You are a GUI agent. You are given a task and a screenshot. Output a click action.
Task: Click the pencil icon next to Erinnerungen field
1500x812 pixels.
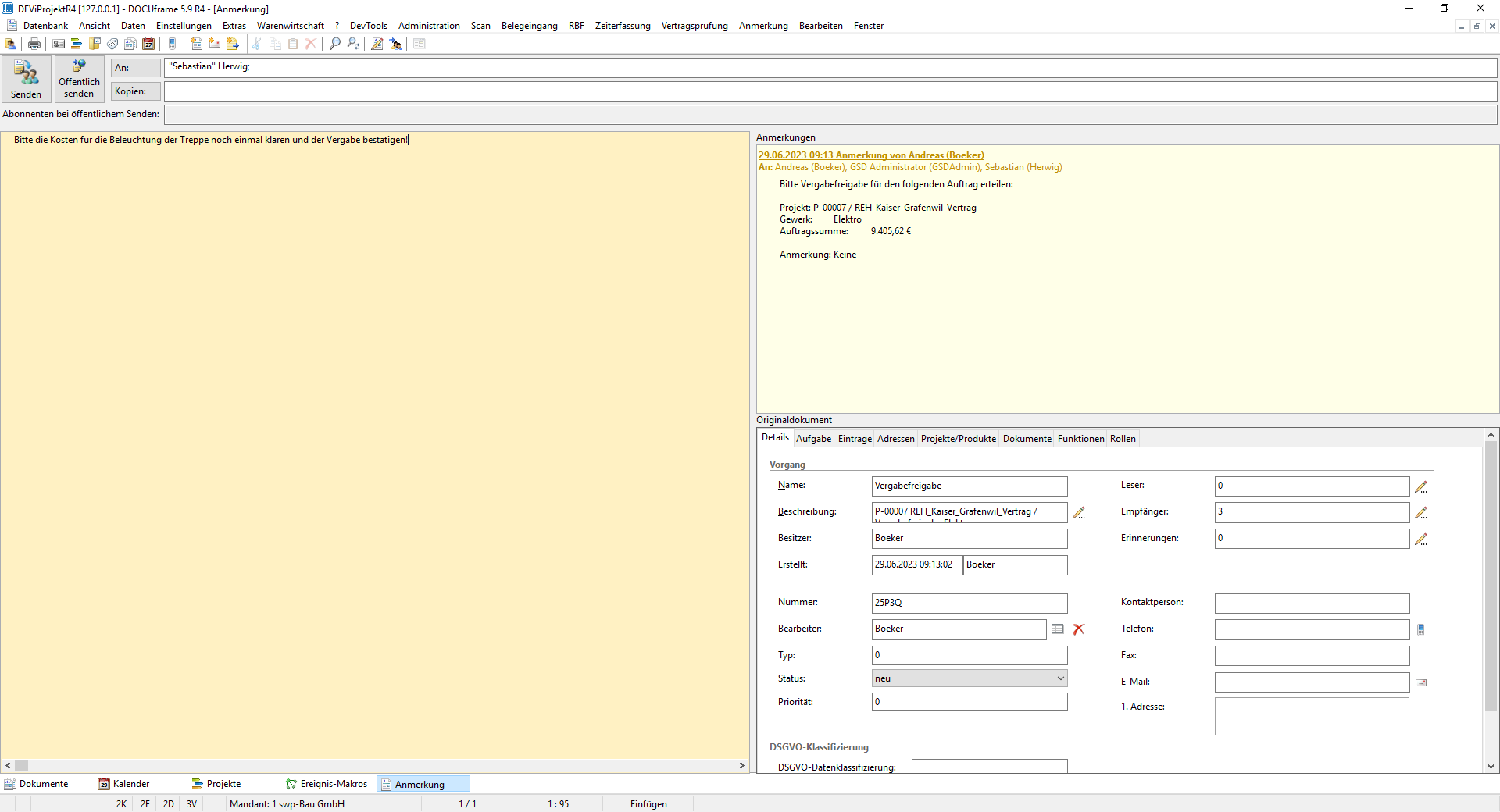click(1421, 539)
